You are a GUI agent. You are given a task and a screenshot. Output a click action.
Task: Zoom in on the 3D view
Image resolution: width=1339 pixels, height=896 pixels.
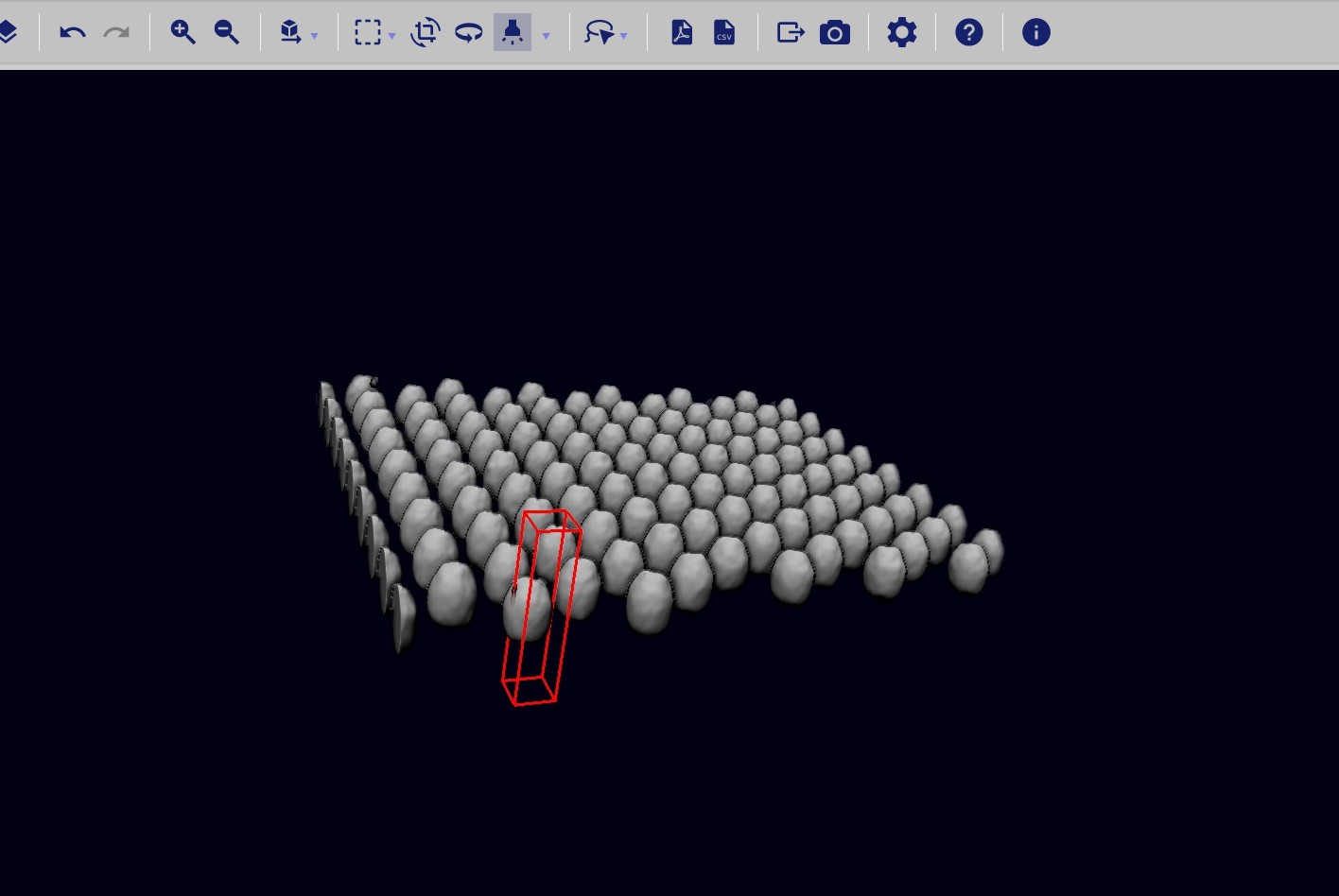click(183, 33)
